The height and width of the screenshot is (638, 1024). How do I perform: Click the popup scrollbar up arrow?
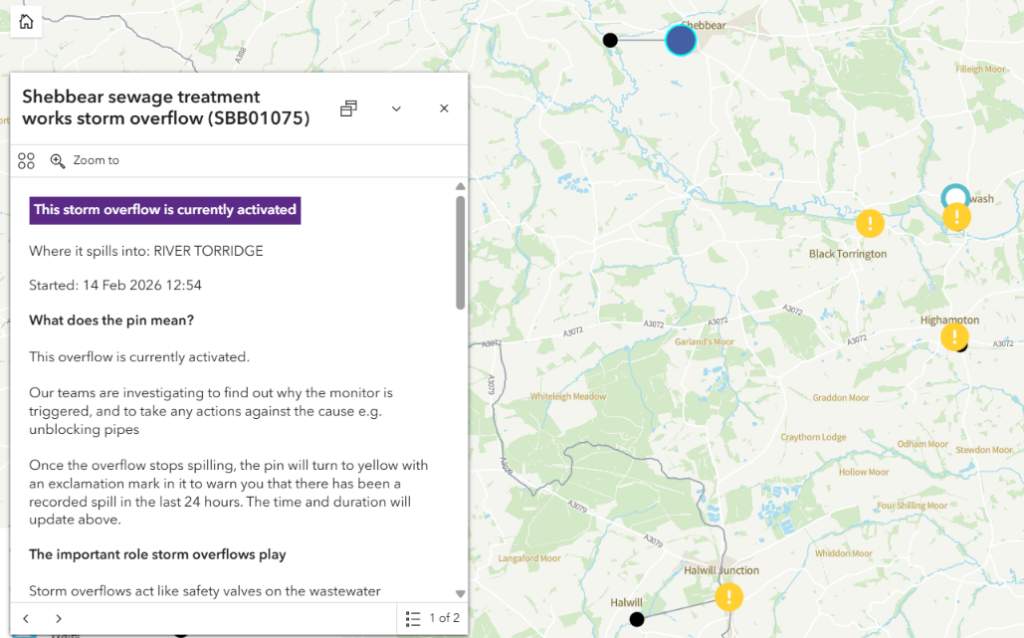coord(460,186)
